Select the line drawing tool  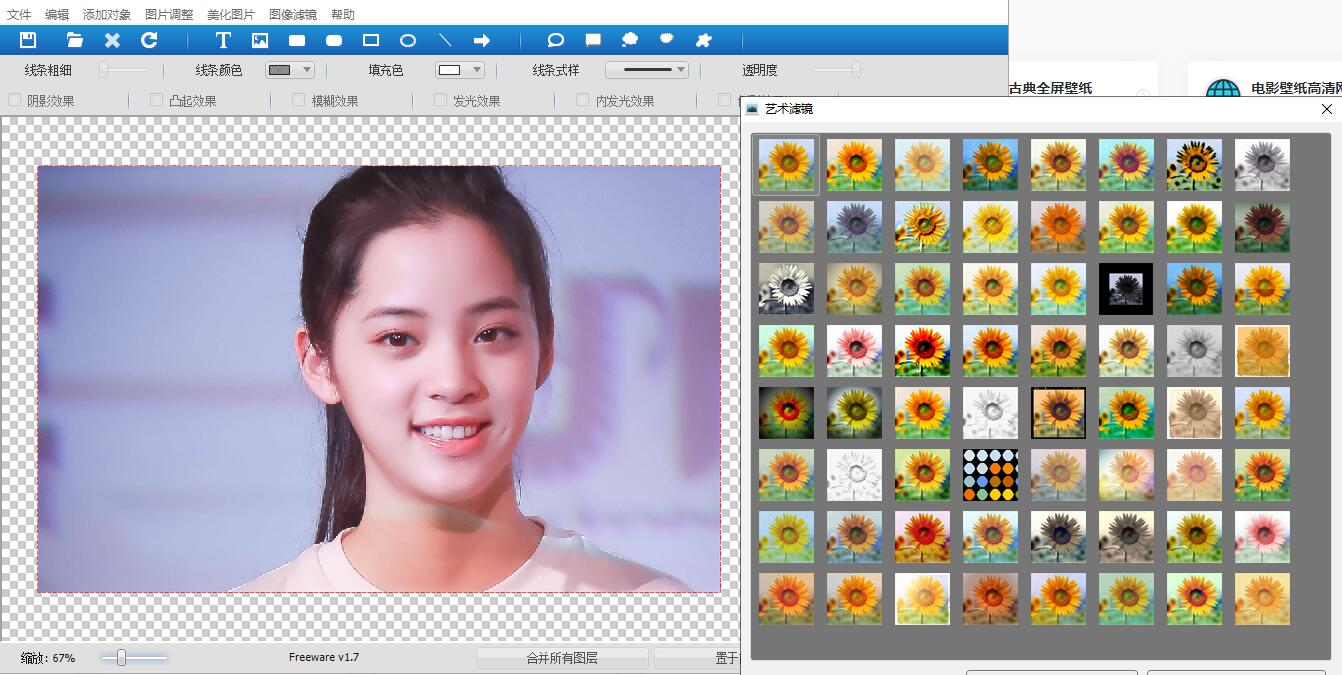pyautogui.click(x=444, y=40)
